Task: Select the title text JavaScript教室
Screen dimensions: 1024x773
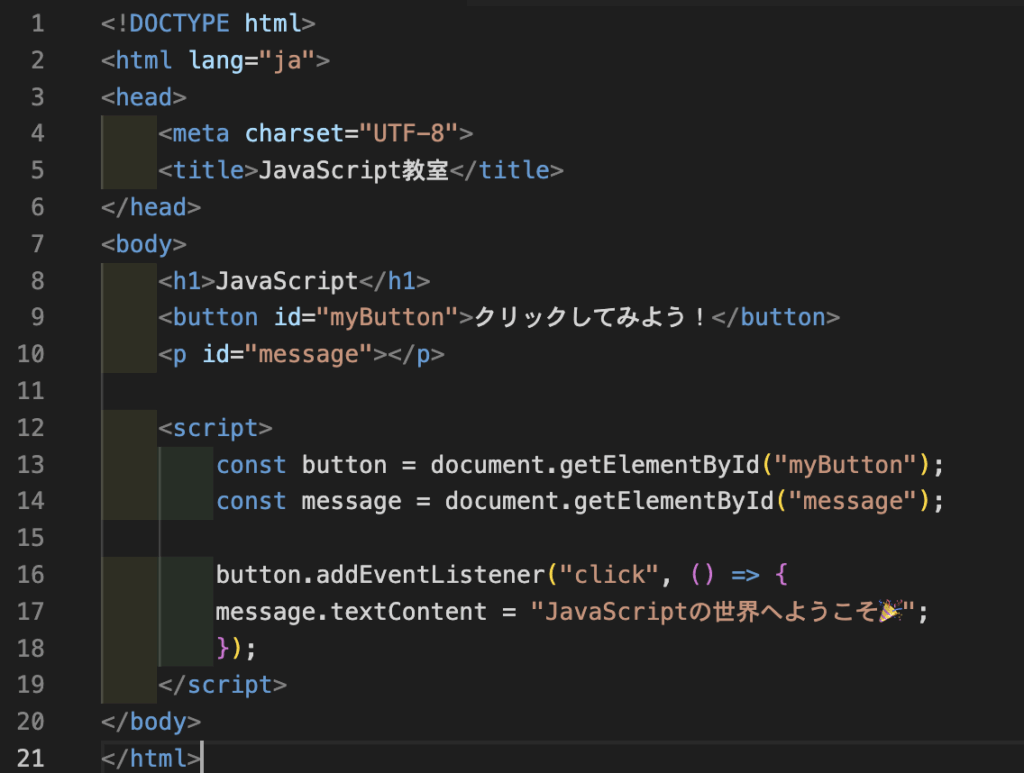Action: [x=350, y=170]
